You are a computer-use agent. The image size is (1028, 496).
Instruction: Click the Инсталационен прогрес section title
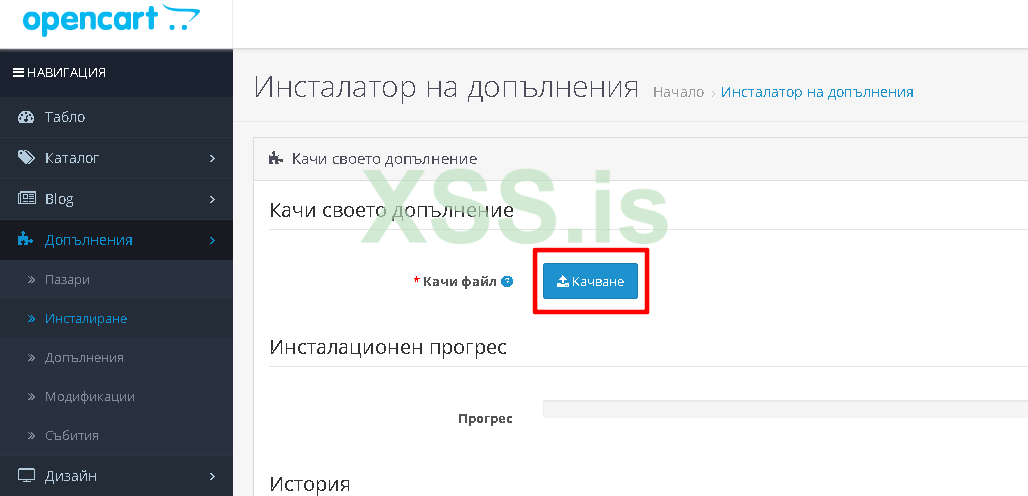pos(388,347)
